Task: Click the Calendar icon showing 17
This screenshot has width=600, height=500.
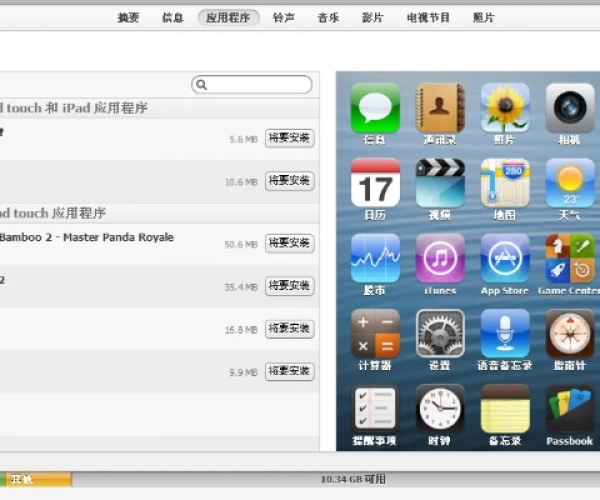Action: (x=375, y=183)
